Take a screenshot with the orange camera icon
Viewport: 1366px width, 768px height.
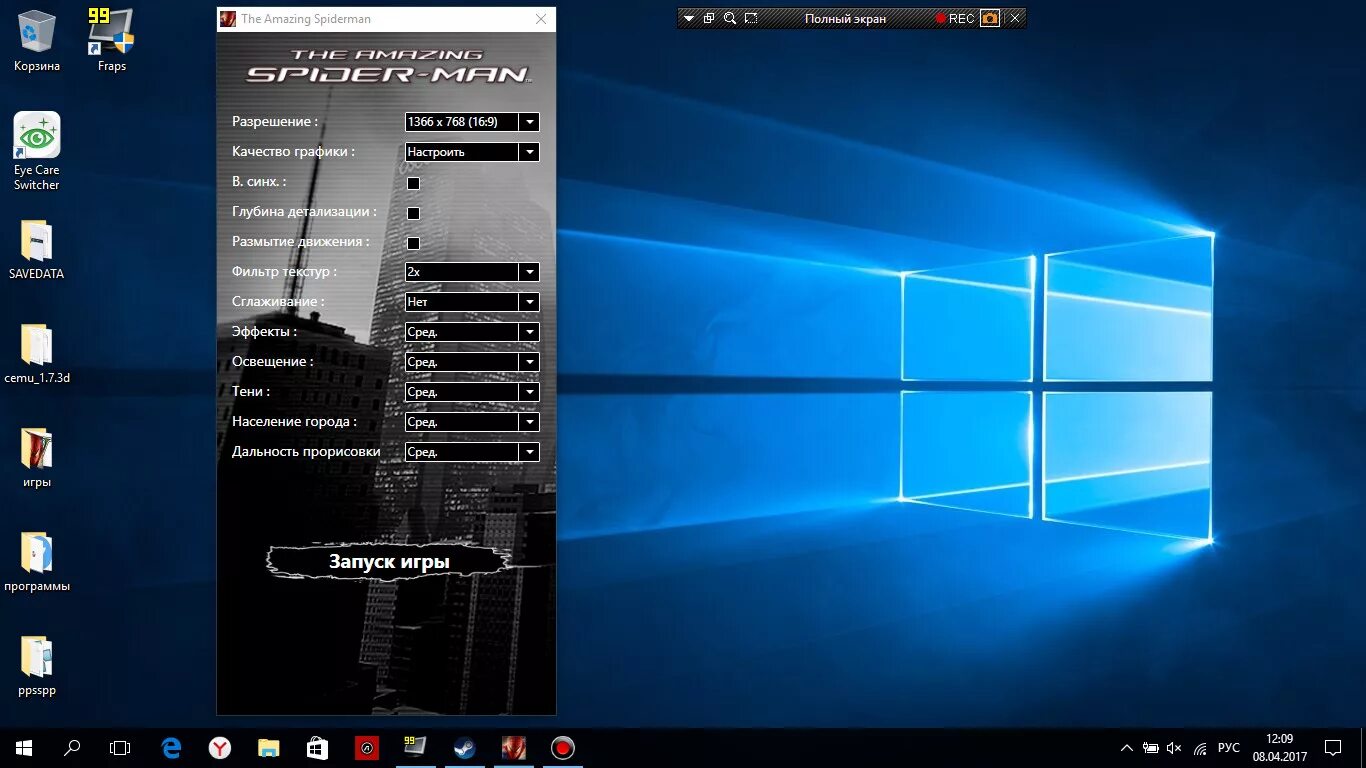(989, 18)
